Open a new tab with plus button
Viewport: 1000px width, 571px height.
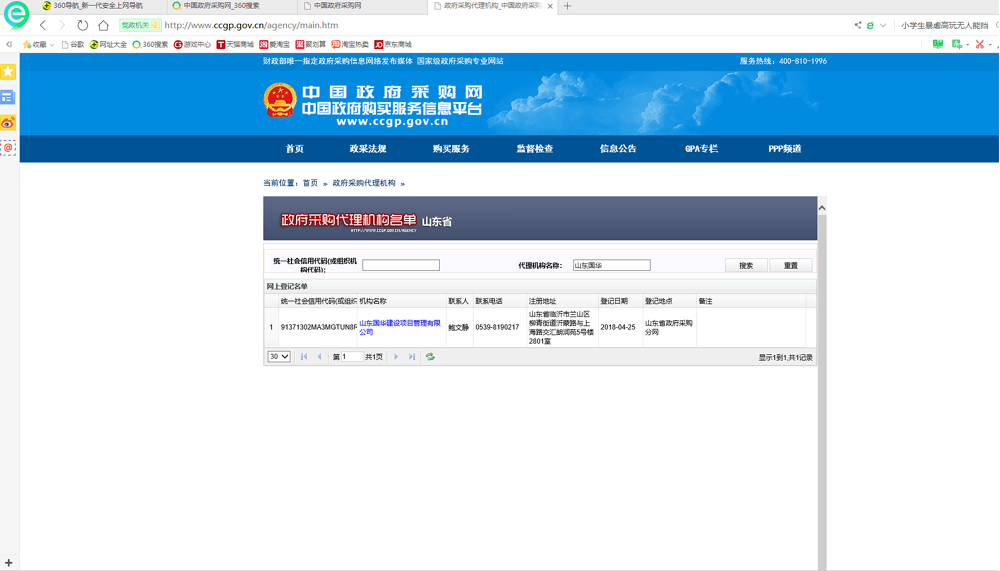(x=567, y=6)
